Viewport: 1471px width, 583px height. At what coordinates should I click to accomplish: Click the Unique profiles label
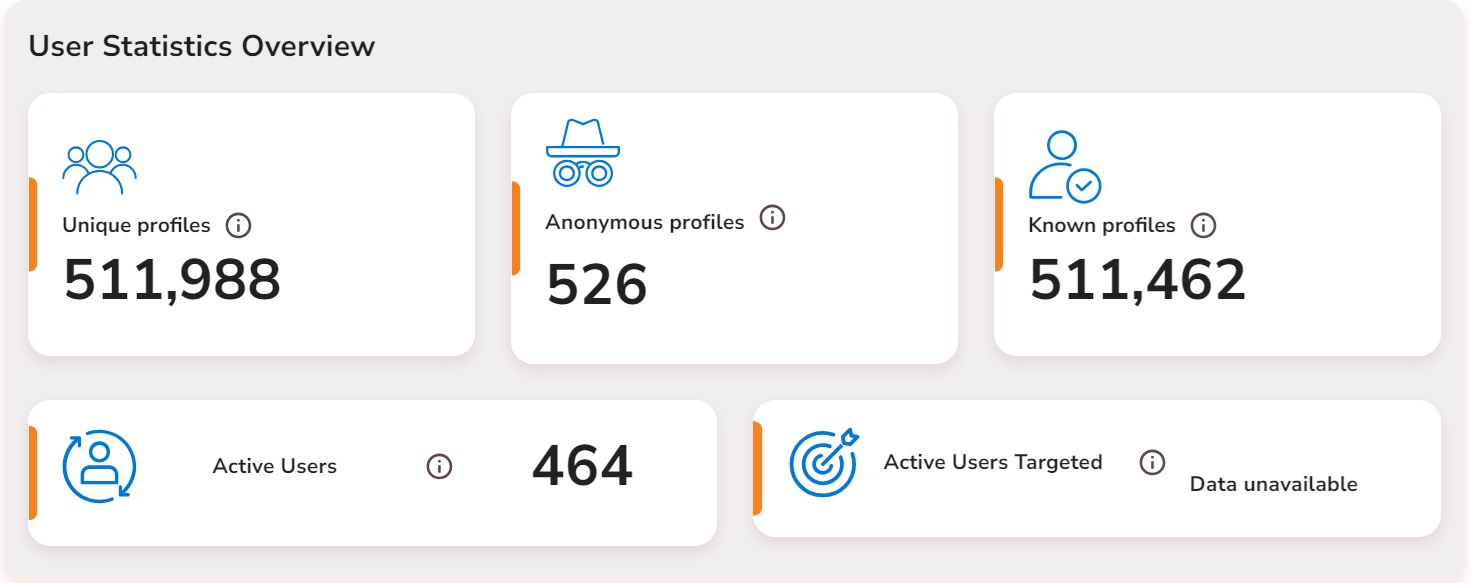[136, 225]
